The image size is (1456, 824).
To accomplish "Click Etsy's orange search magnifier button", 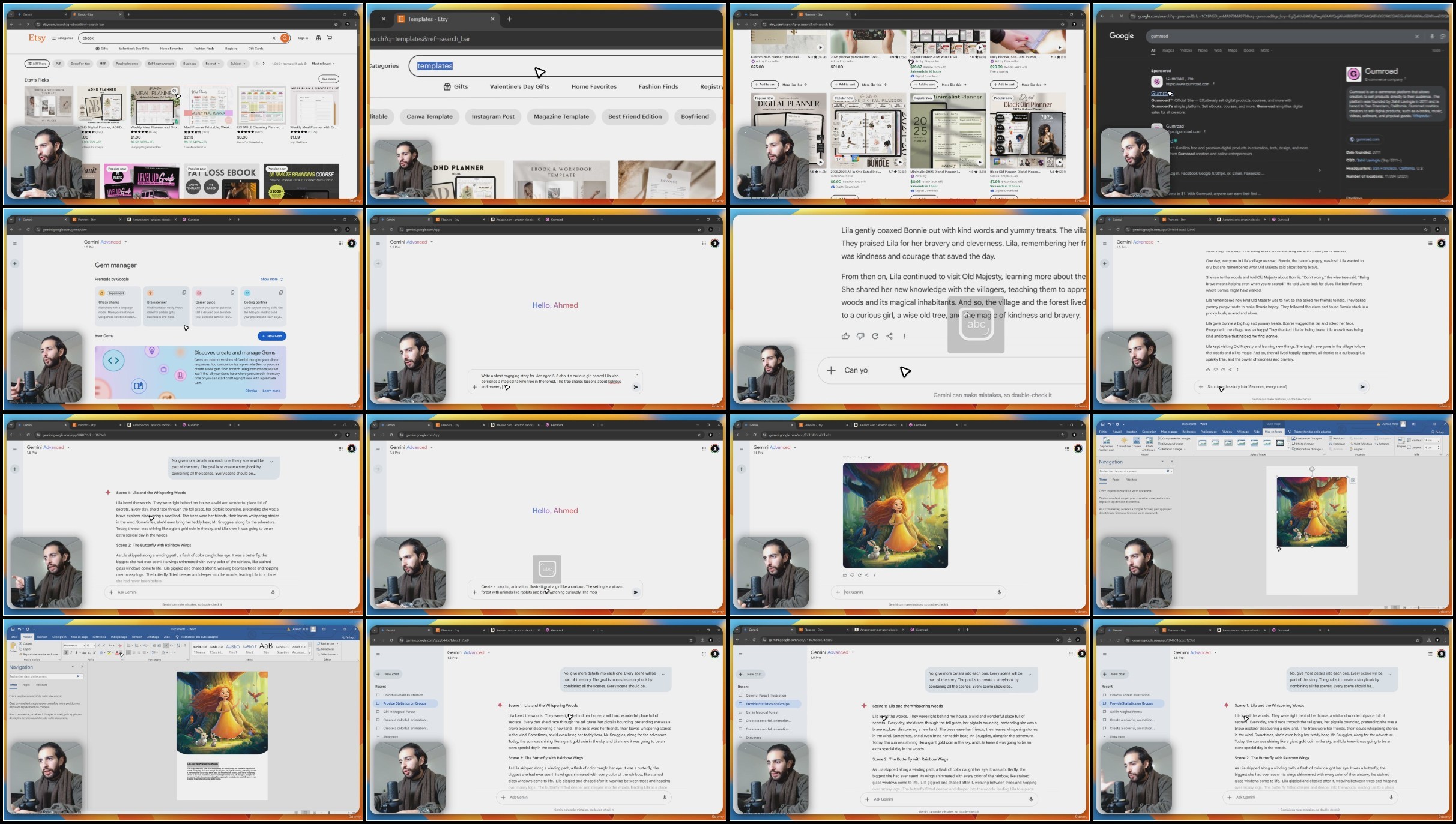I will coord(285,38).
